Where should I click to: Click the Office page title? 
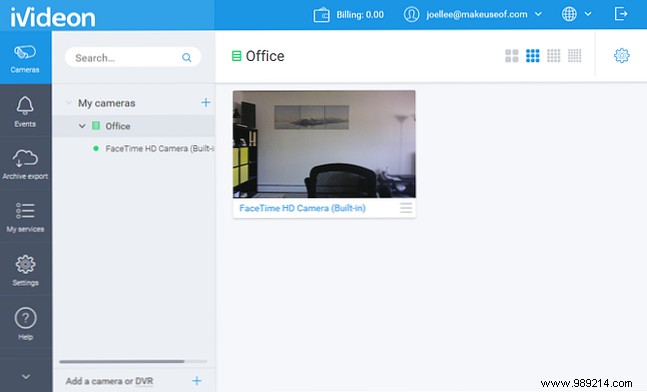pos(265,56)
